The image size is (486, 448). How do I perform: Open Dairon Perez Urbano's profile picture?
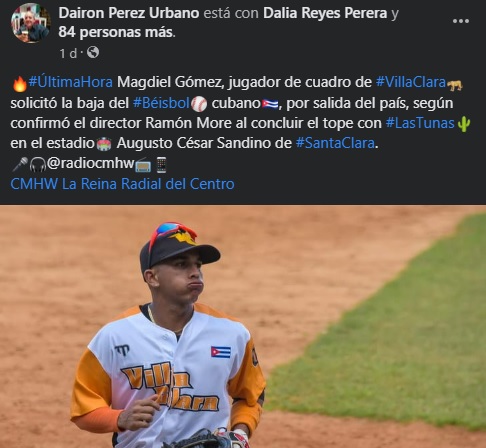[30, 23]
